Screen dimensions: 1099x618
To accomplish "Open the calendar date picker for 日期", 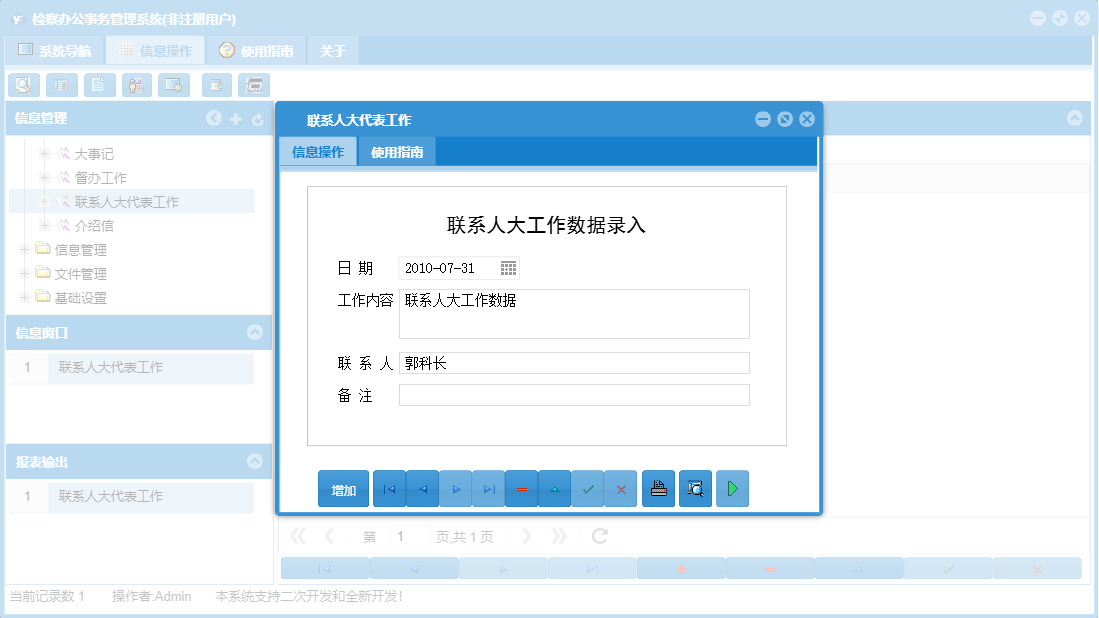I will point(509,267).
